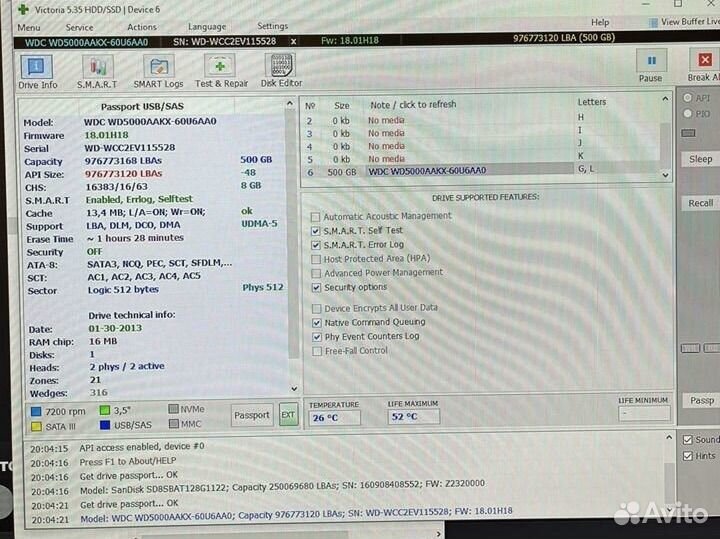Open the Language menu
This screenshot has width=720, height=539.
[207, 27]
